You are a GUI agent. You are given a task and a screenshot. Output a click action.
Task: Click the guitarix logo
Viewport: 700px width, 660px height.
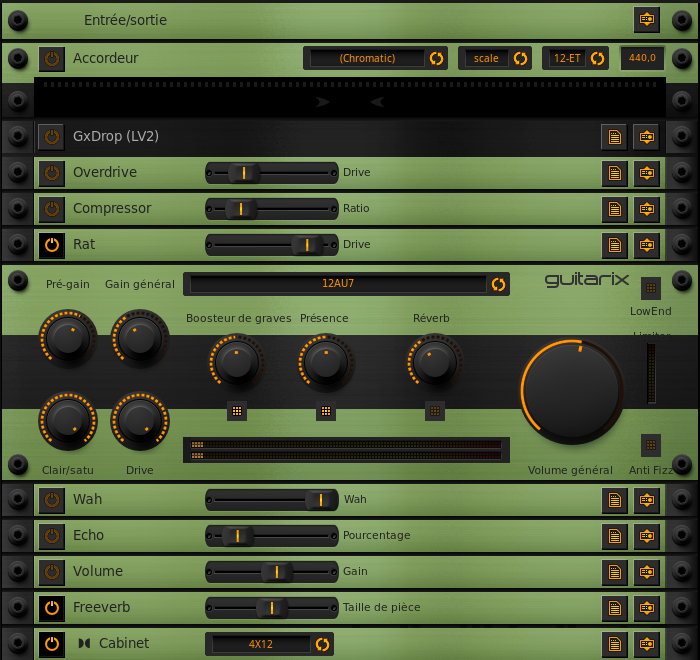coord(587,280)
